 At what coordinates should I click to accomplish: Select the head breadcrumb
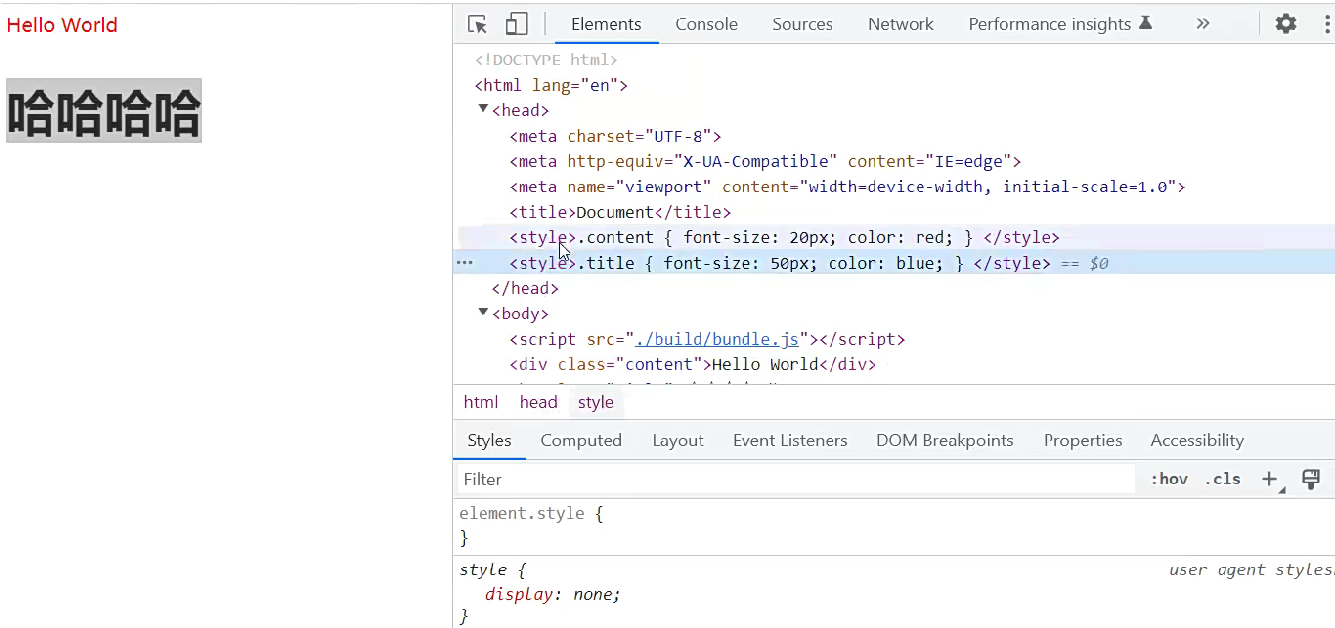(538, 402)
